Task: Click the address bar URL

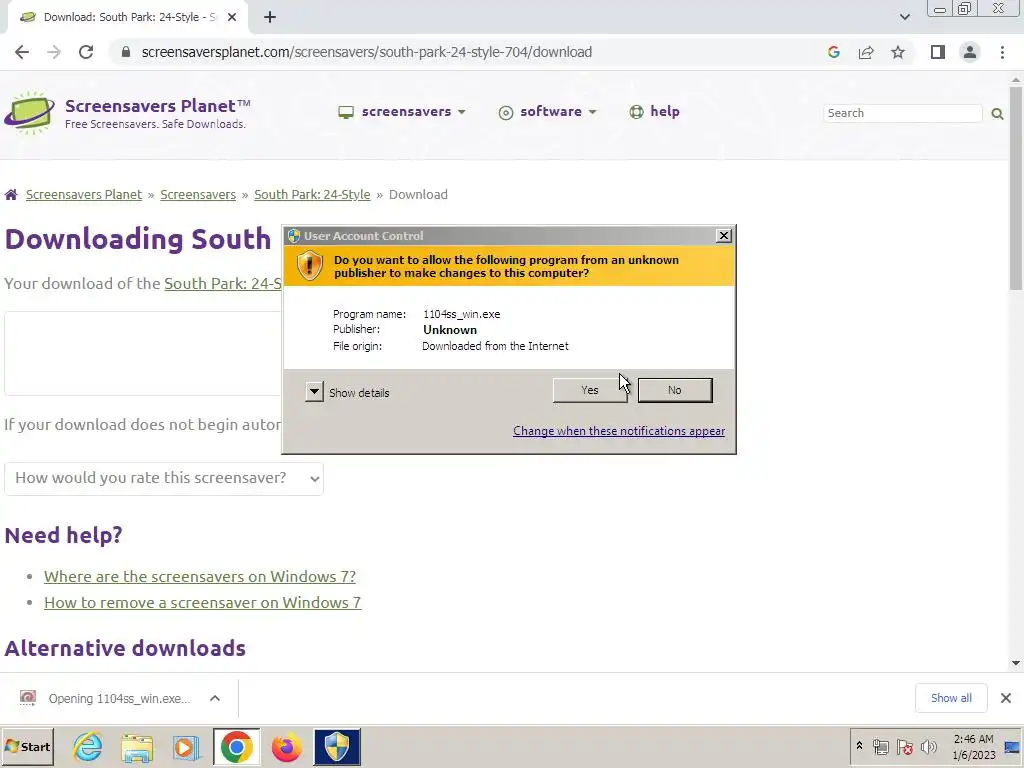Action: click(366, 52)
